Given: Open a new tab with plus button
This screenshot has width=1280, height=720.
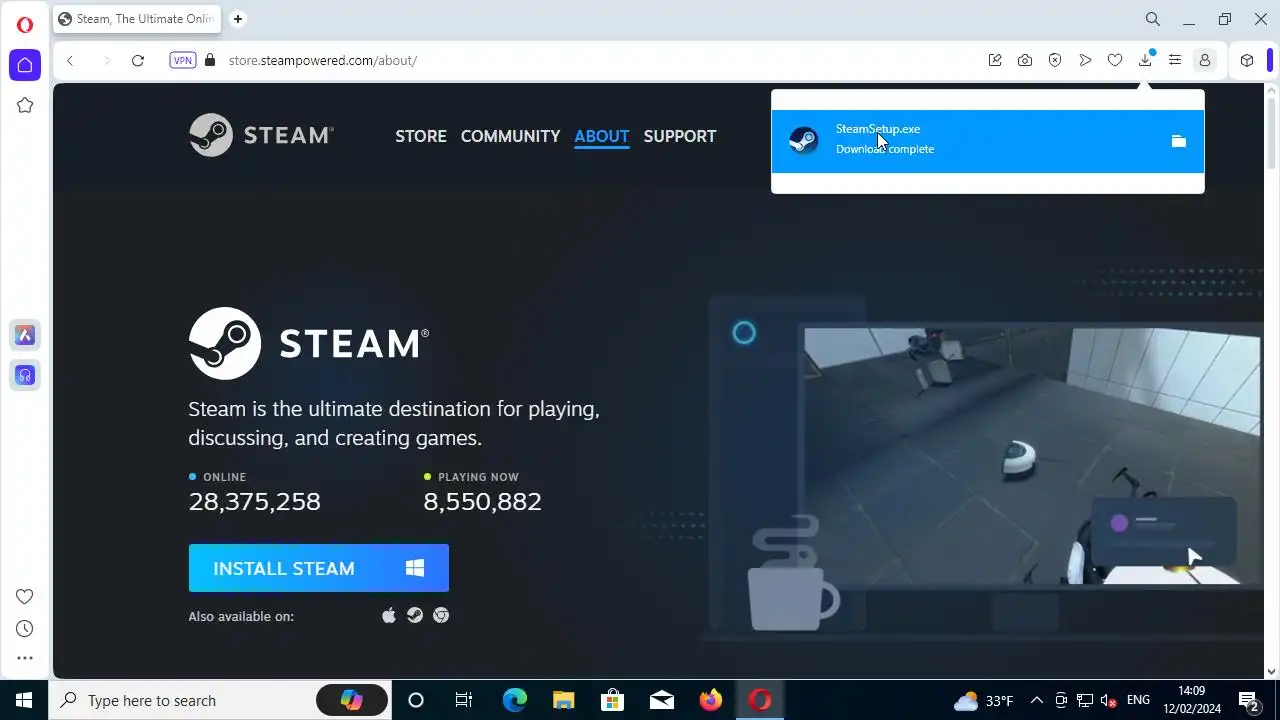Looking at the screenshot, I should (238, 18).
